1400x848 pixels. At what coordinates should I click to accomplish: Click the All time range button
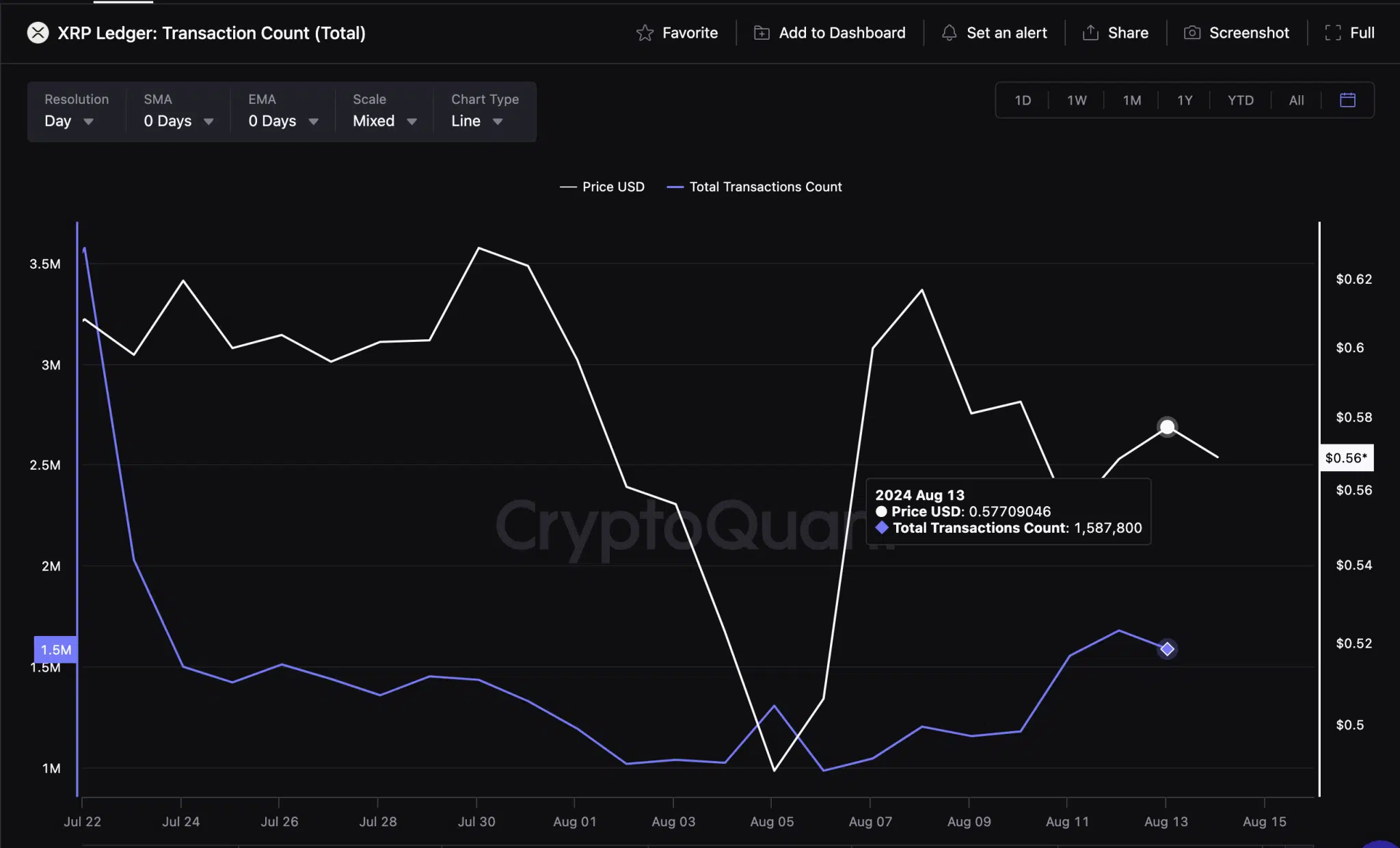click(x=1296, y=99)
